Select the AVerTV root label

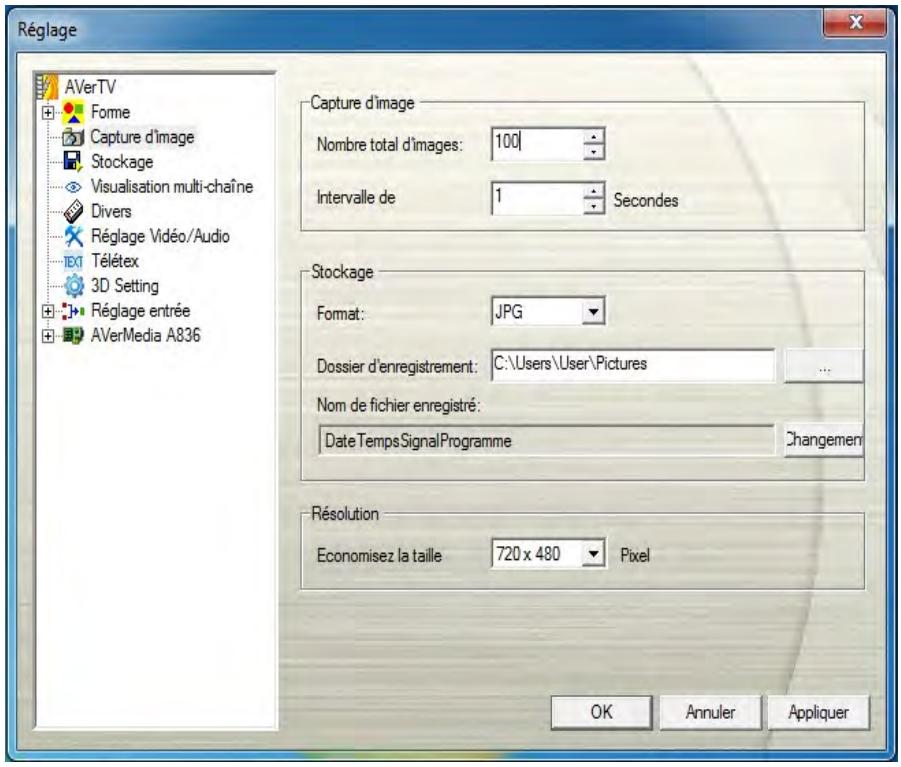[90, 87]
